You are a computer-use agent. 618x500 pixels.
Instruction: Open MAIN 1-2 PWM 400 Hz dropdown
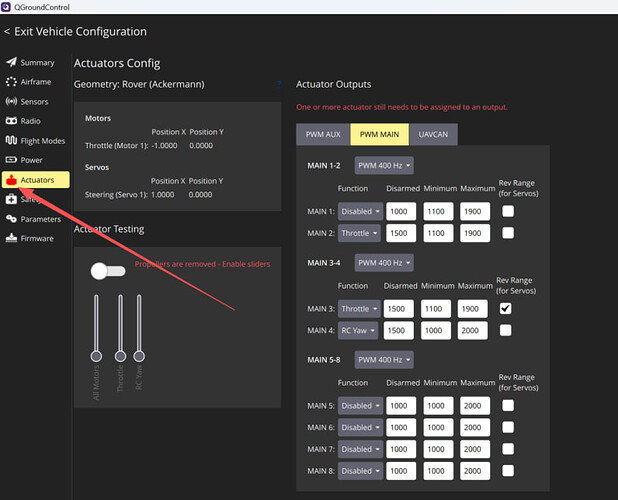coord(384,165)
